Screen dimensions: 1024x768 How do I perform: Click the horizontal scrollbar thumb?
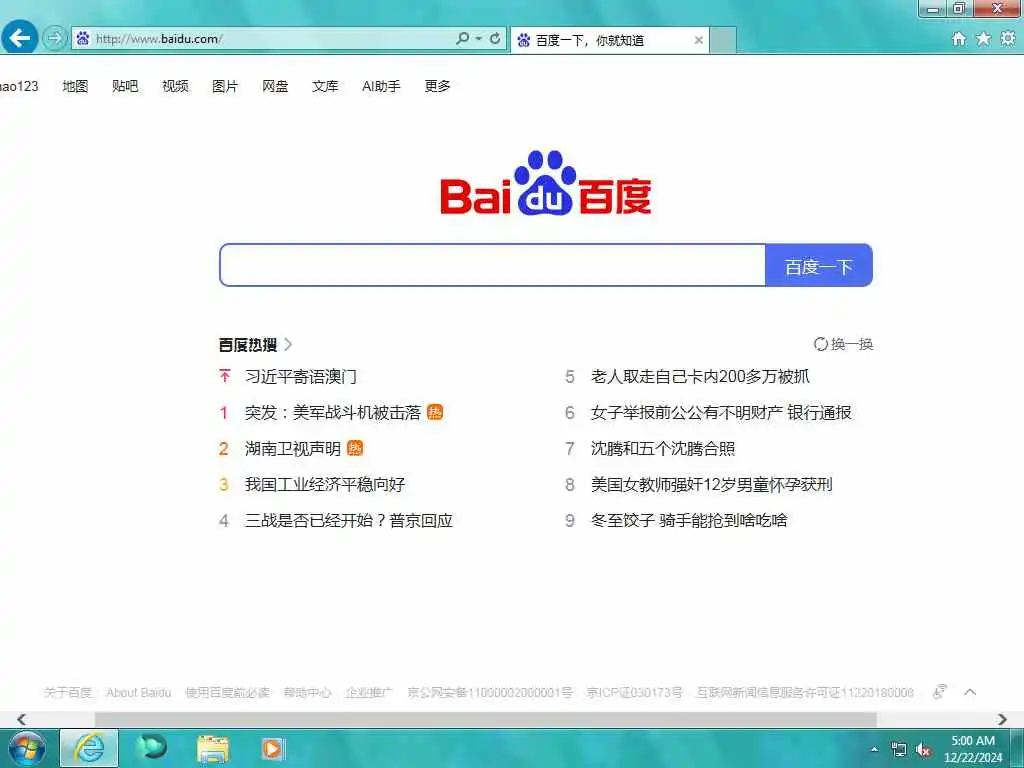click(485, 719)
